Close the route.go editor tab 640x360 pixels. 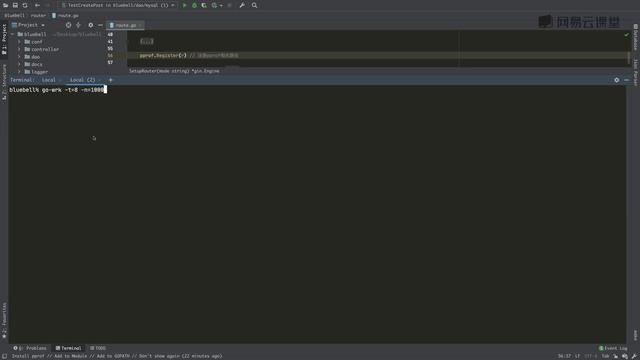point(140,25)
